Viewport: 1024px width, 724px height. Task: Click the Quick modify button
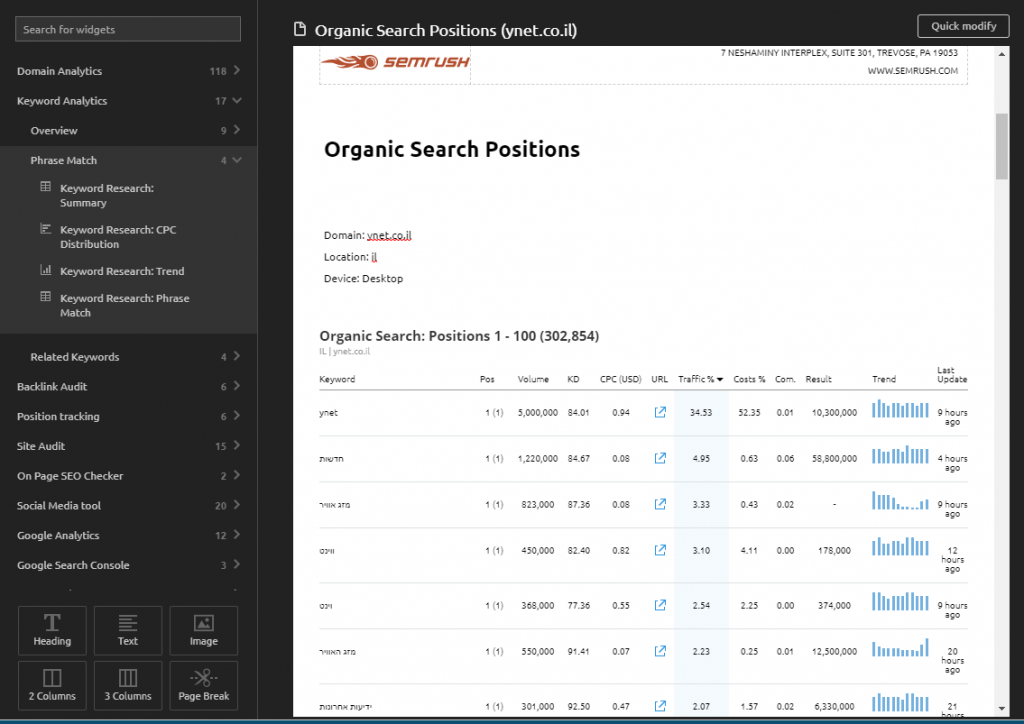[963, 26]
